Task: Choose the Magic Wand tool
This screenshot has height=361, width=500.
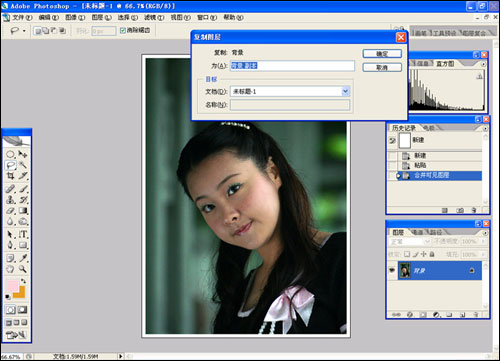Action: click(23, 165)
